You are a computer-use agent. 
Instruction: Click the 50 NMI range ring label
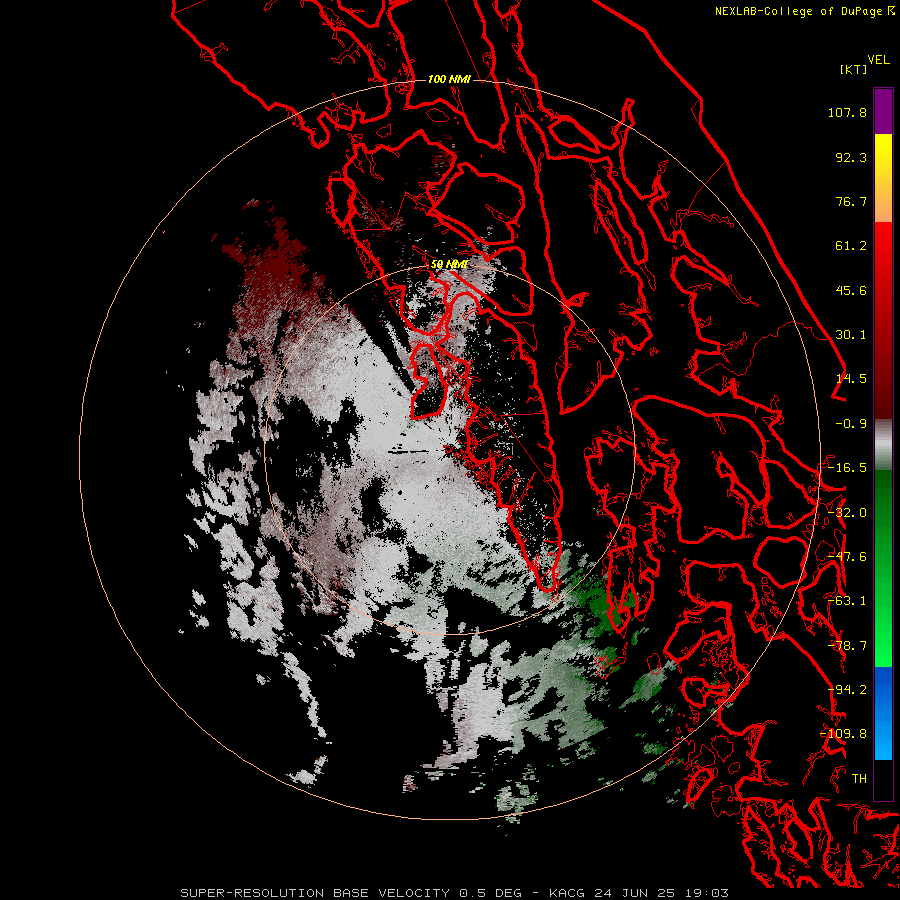point(449,264)
